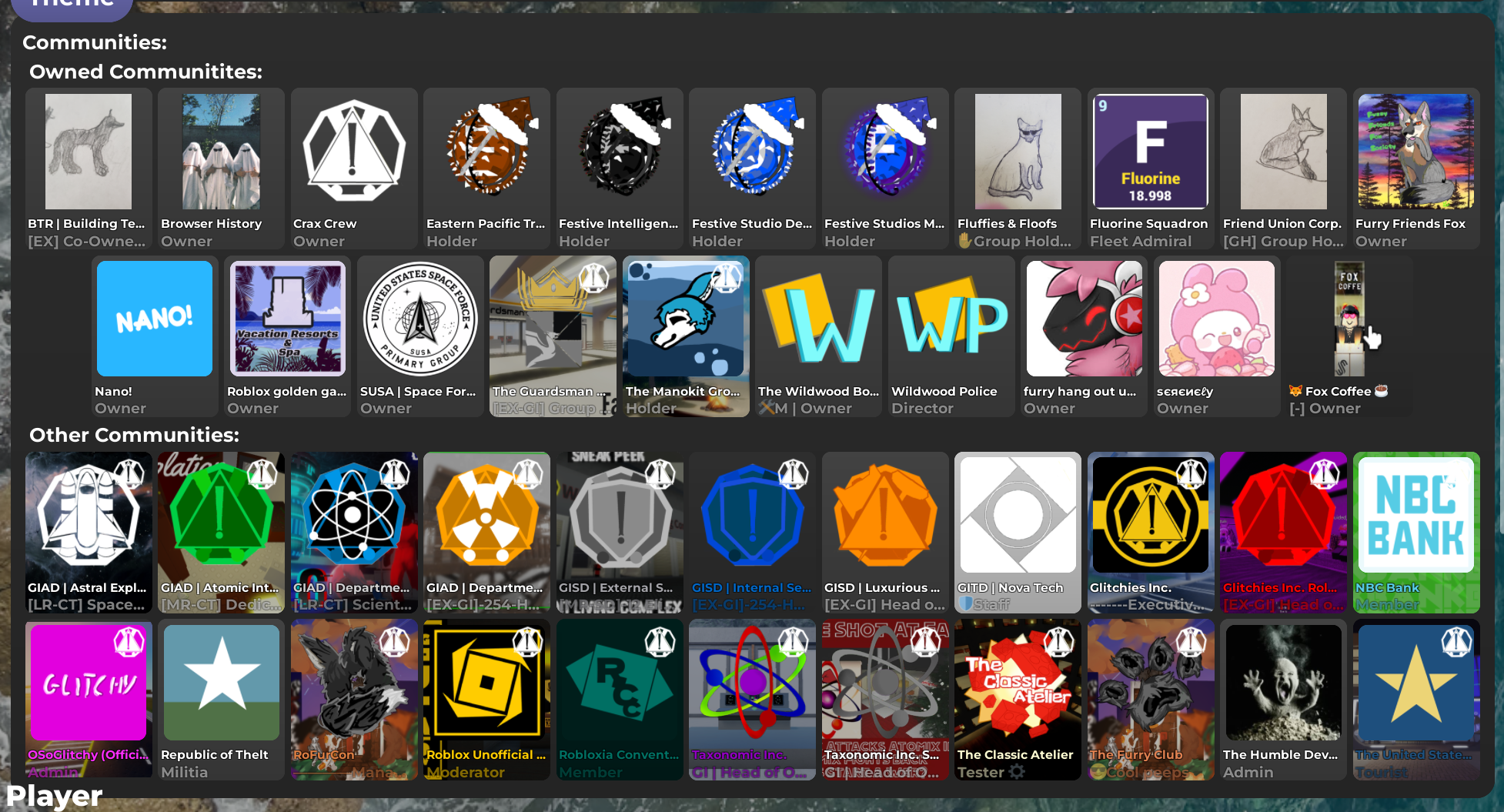Click The Humble Dev thumbnail
The width and height of the screenshot is (1504, 812).
point(1282,682)
